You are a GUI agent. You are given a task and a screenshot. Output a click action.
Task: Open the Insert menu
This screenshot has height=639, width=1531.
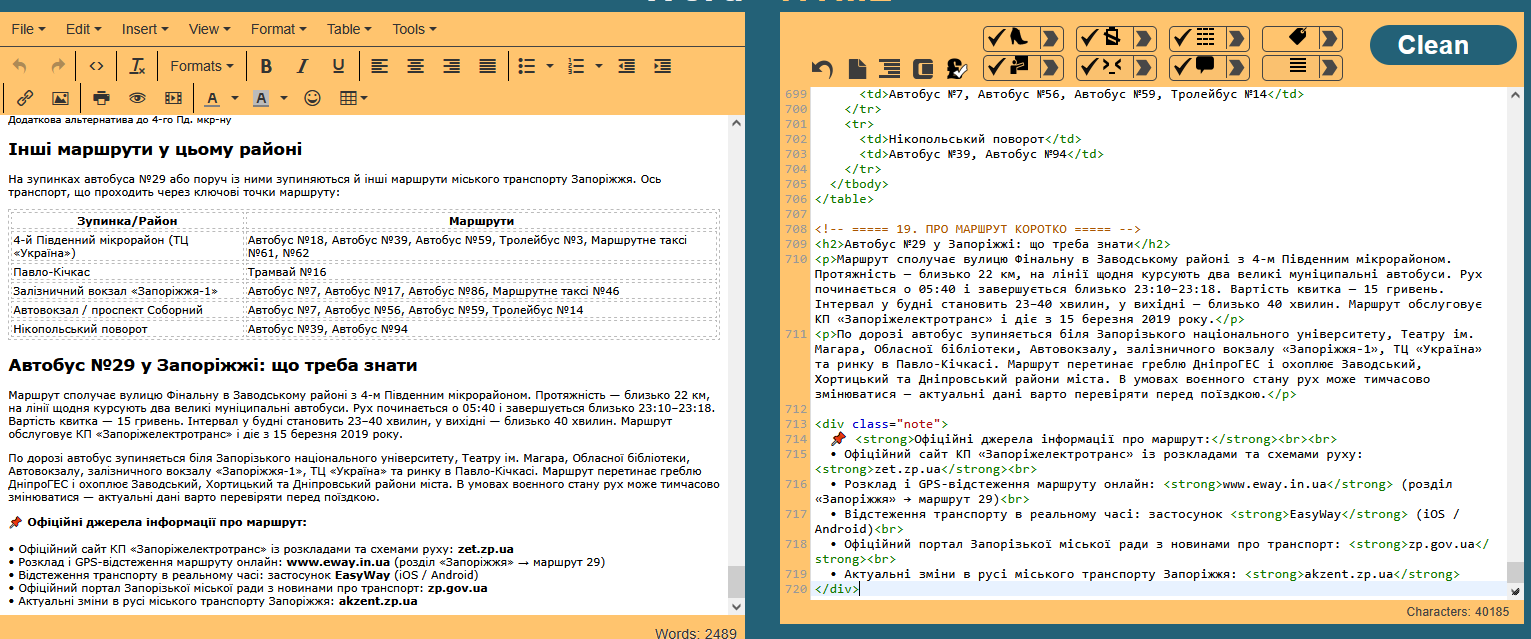coord(145,29)
